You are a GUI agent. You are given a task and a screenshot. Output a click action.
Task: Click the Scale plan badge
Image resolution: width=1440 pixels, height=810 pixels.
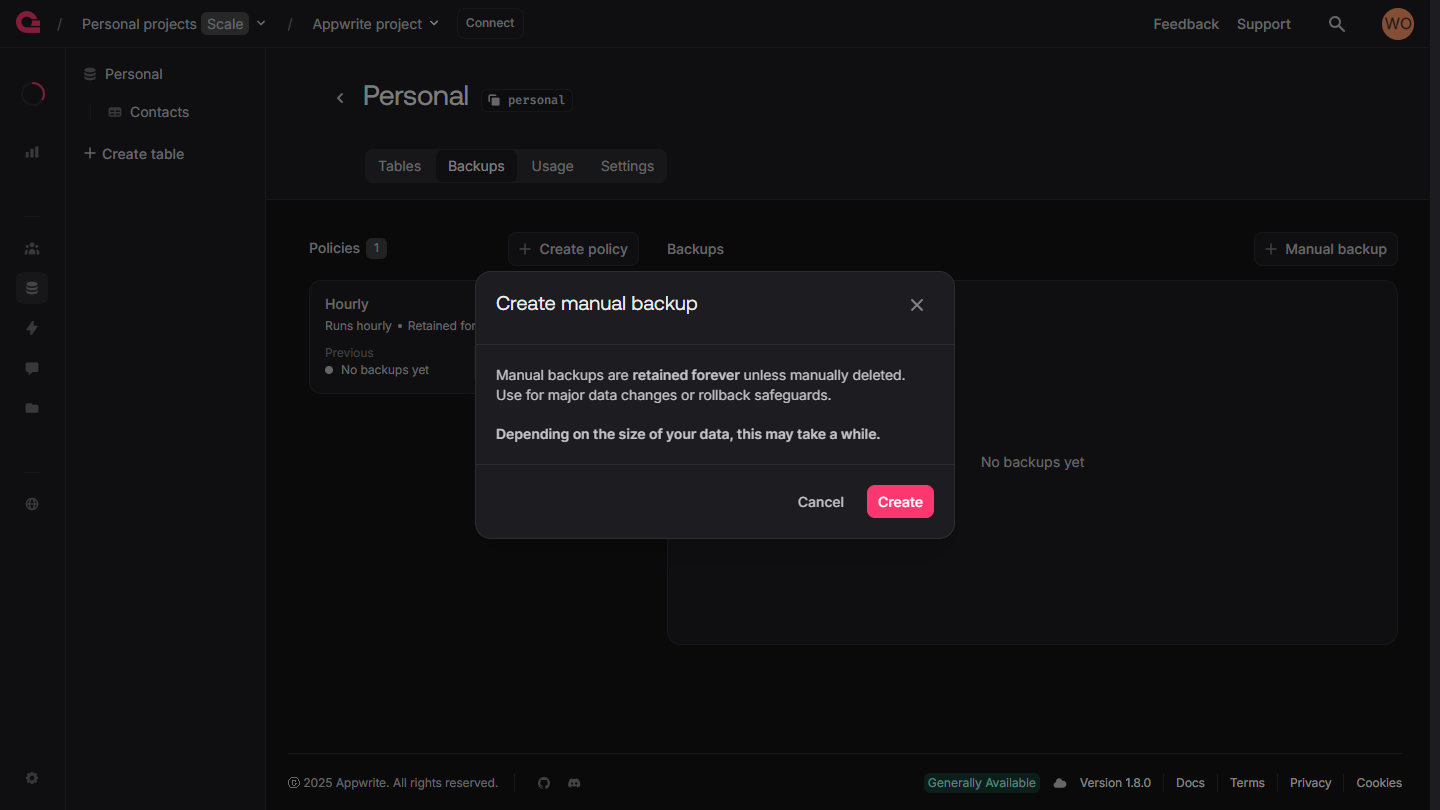pyautogui.click(x=225, y=24)
